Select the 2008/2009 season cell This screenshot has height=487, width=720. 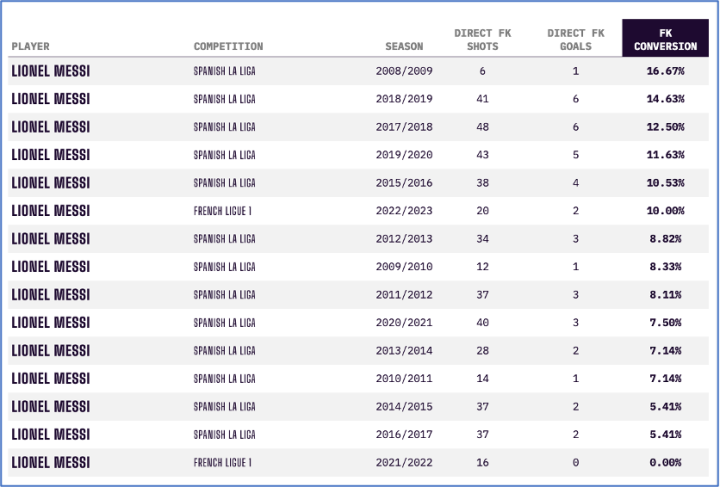click(403, 71)
